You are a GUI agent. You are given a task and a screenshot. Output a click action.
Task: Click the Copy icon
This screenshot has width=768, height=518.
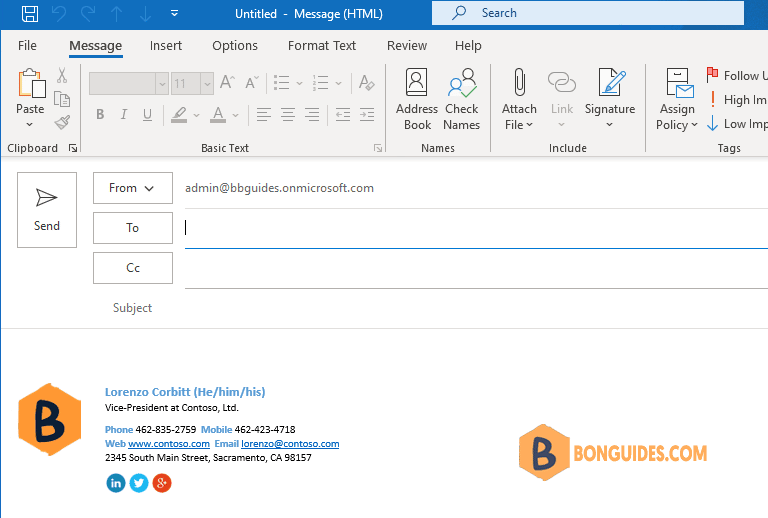click(x=62, y=99)
